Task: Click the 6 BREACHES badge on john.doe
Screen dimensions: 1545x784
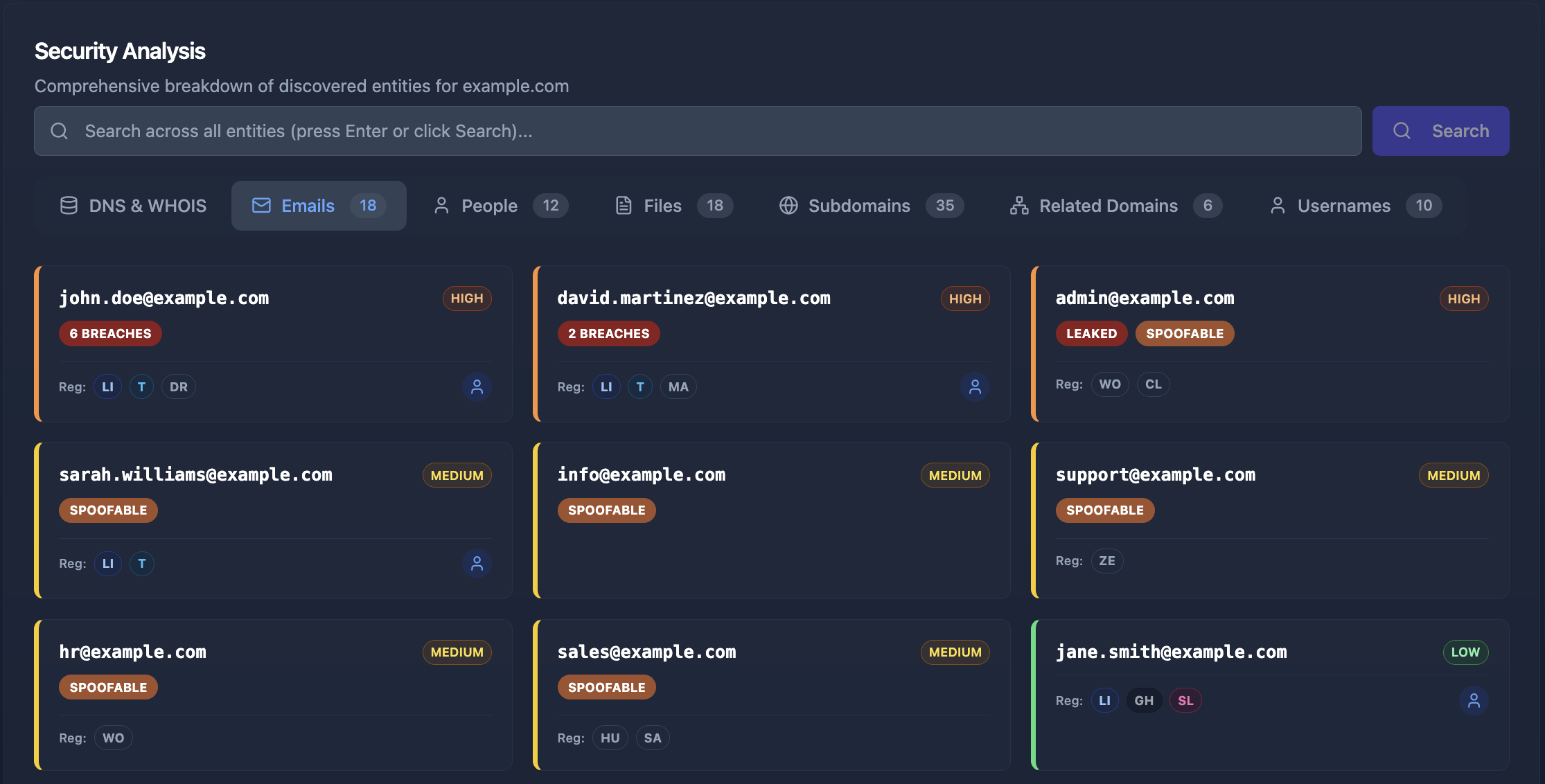Action: coord(110,333)
